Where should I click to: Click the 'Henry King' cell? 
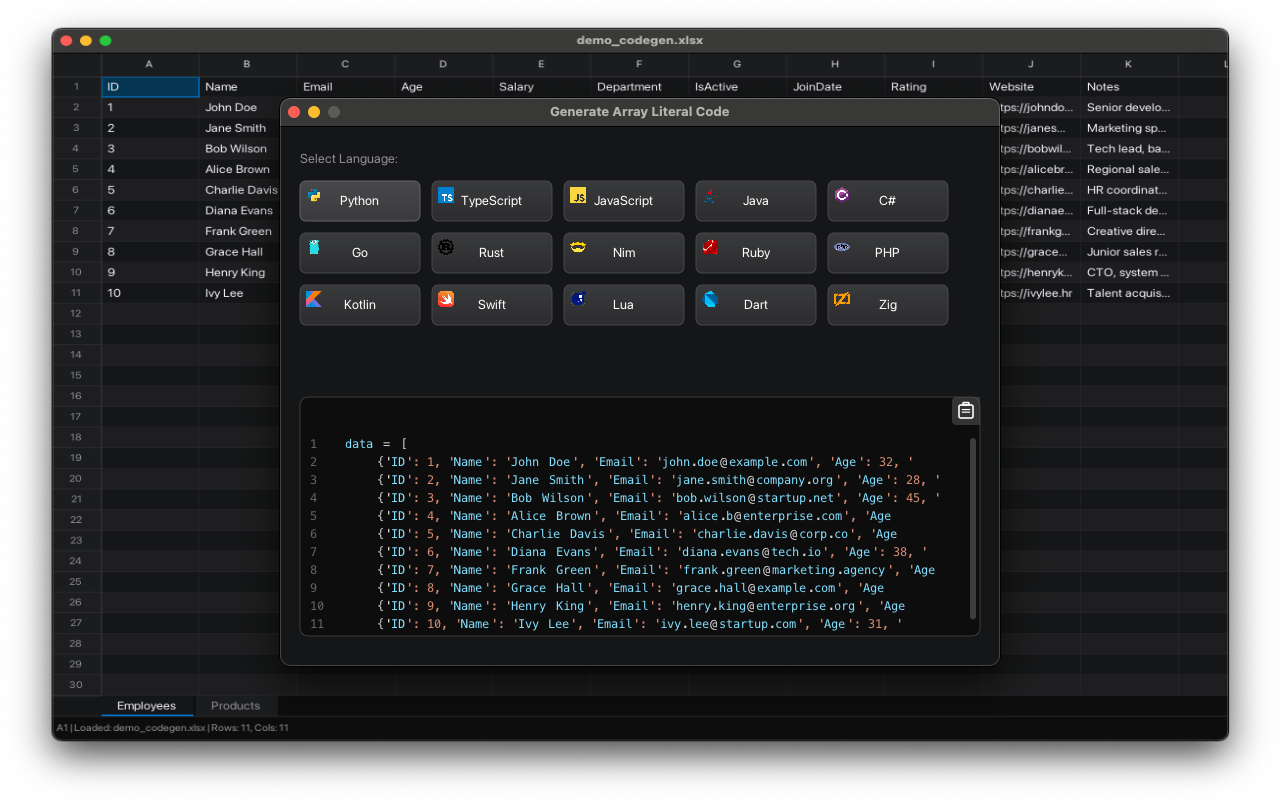coord(240,272)
